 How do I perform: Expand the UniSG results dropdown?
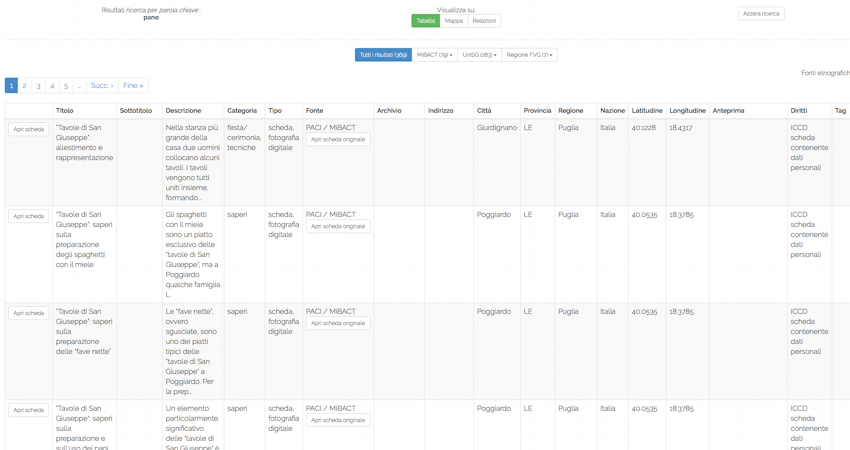[x=479, y=55]
